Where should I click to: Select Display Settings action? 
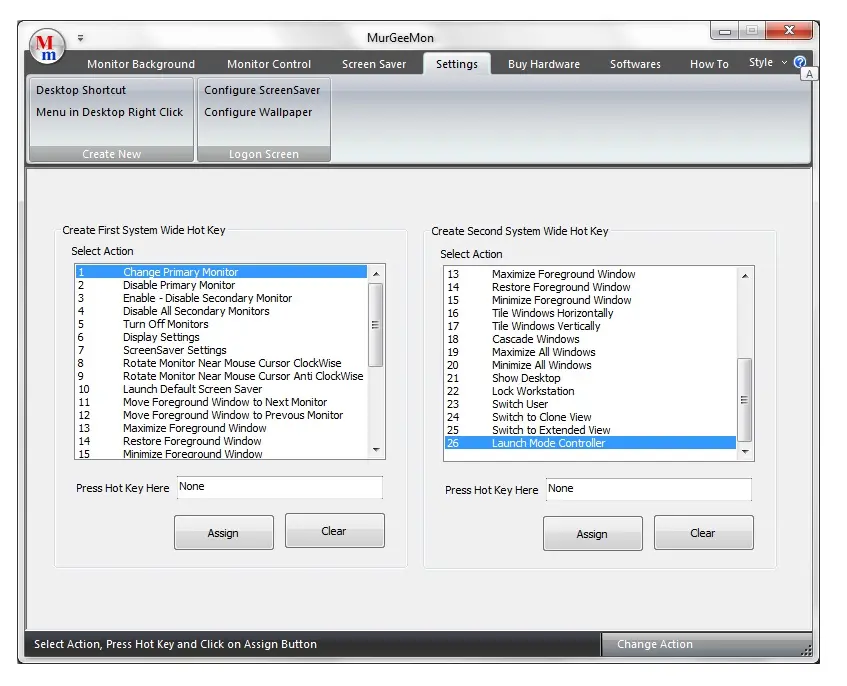tap(221, 337)
